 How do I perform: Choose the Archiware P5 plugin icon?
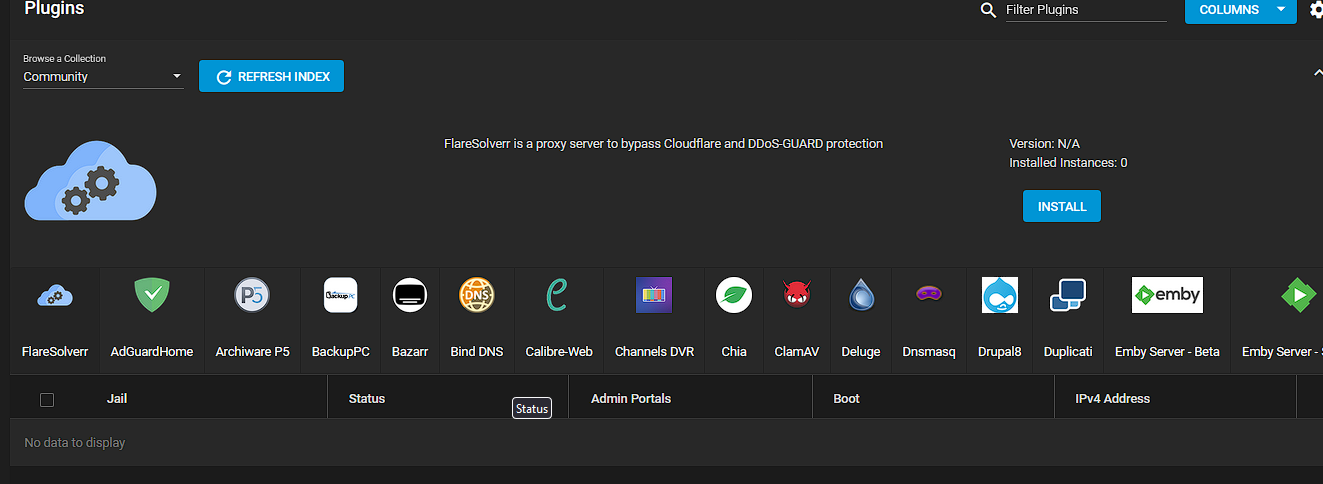tap(252, 295)
